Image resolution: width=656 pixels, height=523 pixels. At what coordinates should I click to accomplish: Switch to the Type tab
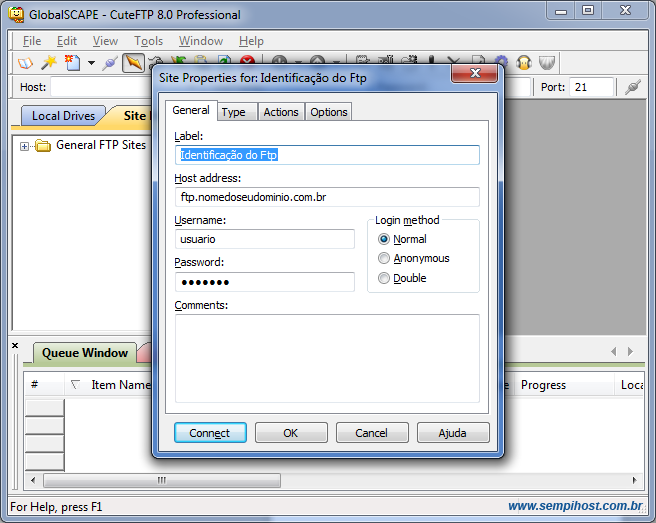237,112
